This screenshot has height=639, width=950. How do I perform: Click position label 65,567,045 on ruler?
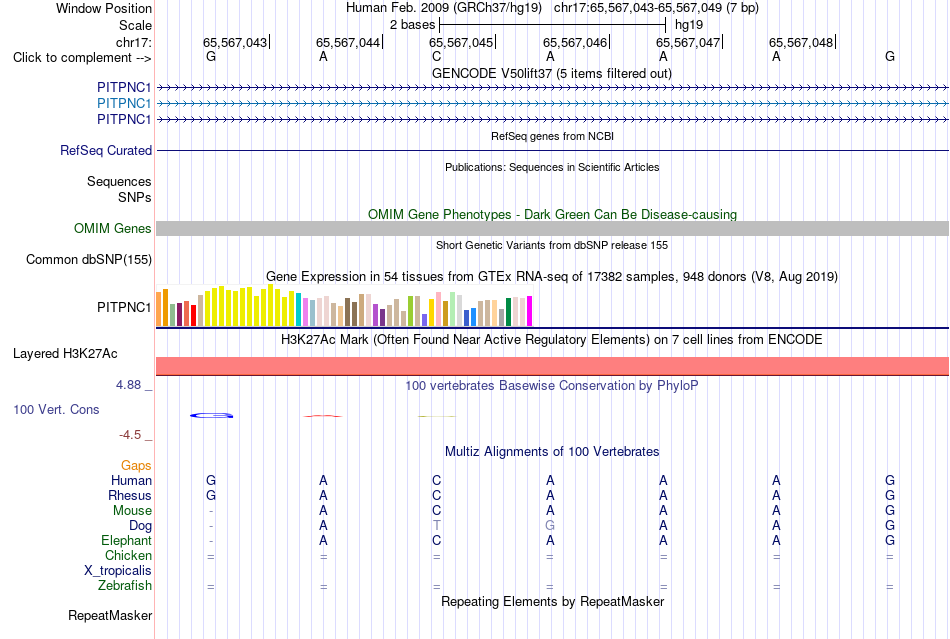click(x=461, y=42)
